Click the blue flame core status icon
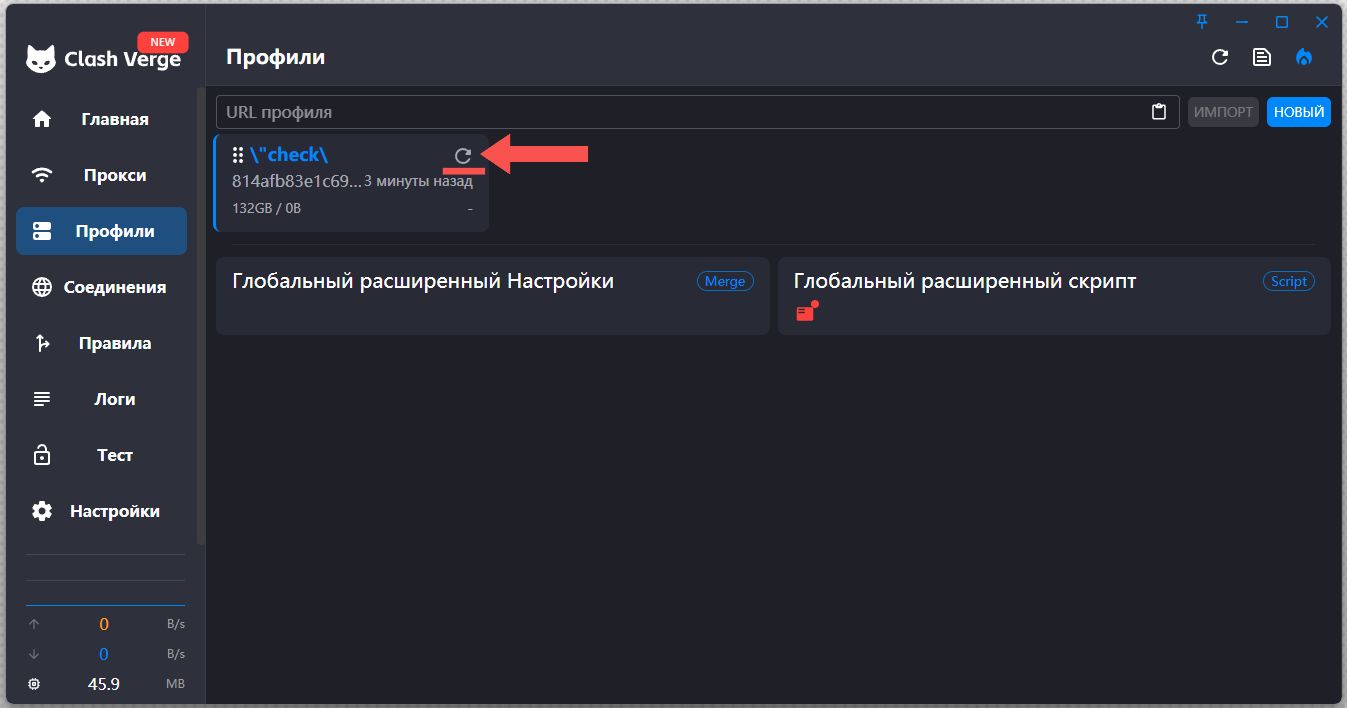 pyautogui.click(x=1303, y=57)
